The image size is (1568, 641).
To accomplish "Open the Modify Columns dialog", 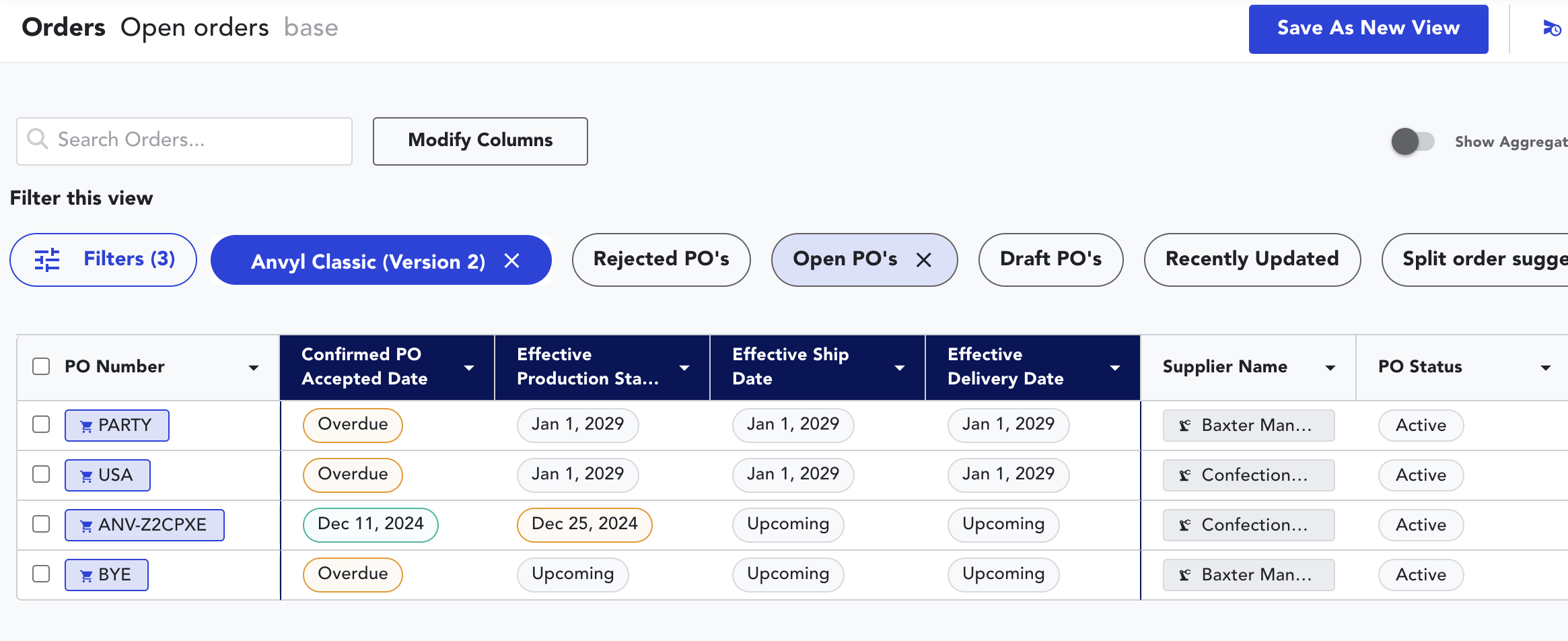I will pyautogui.click(x=480, y=141).
